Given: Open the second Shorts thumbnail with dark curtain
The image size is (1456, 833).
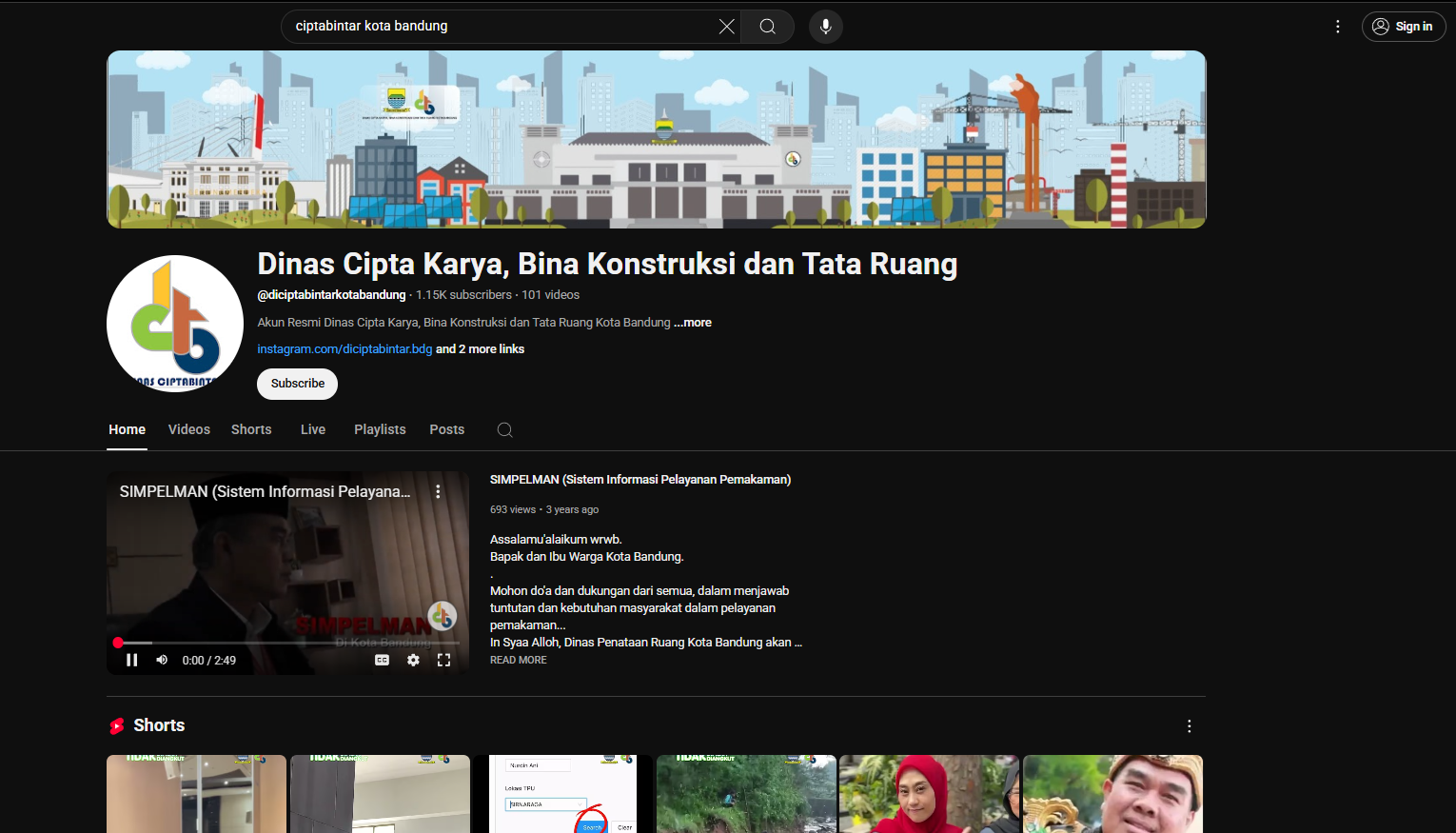Looking at the screenshot, I should coord(380,794).
